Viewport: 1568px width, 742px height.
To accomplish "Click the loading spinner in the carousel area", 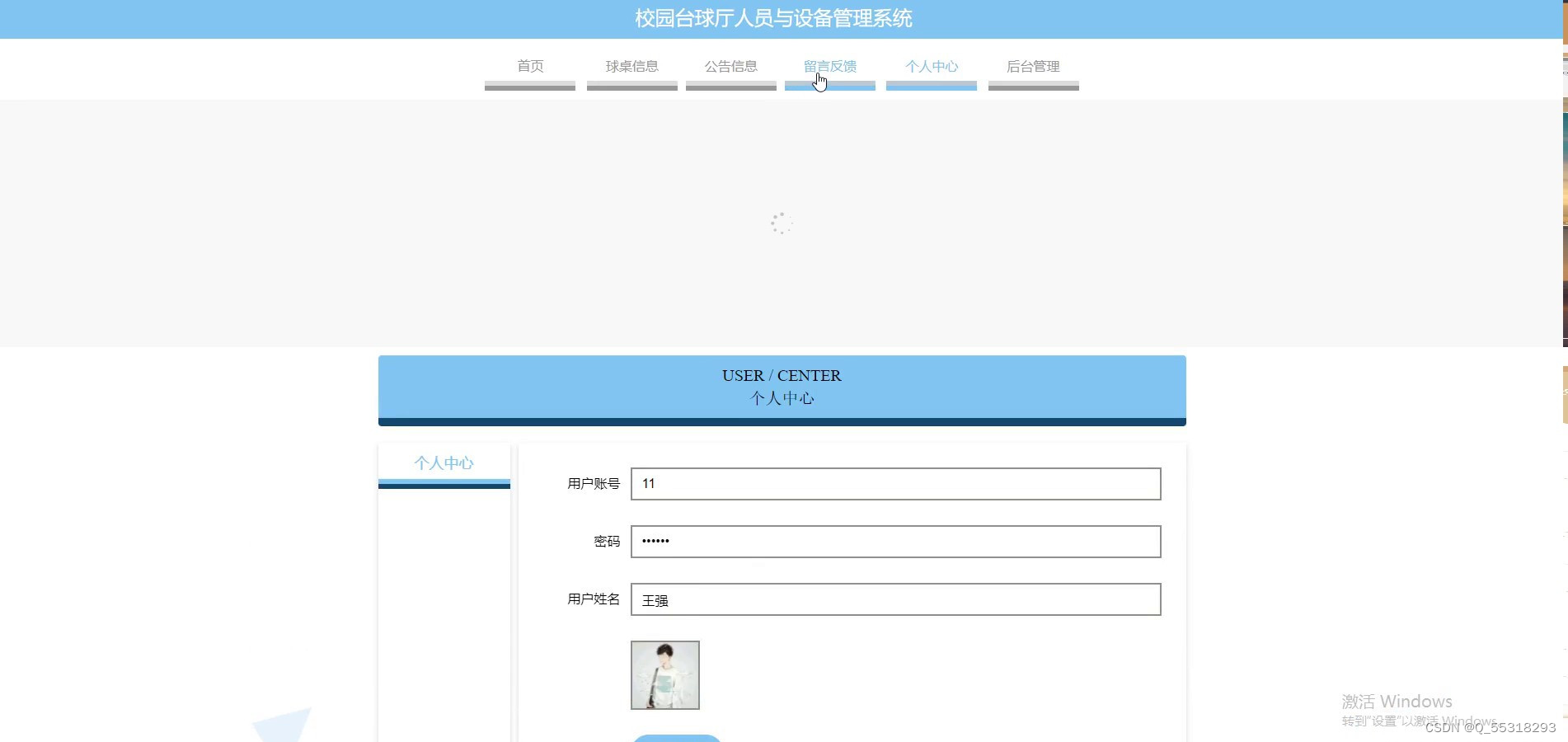I will (x=781, y=223).
